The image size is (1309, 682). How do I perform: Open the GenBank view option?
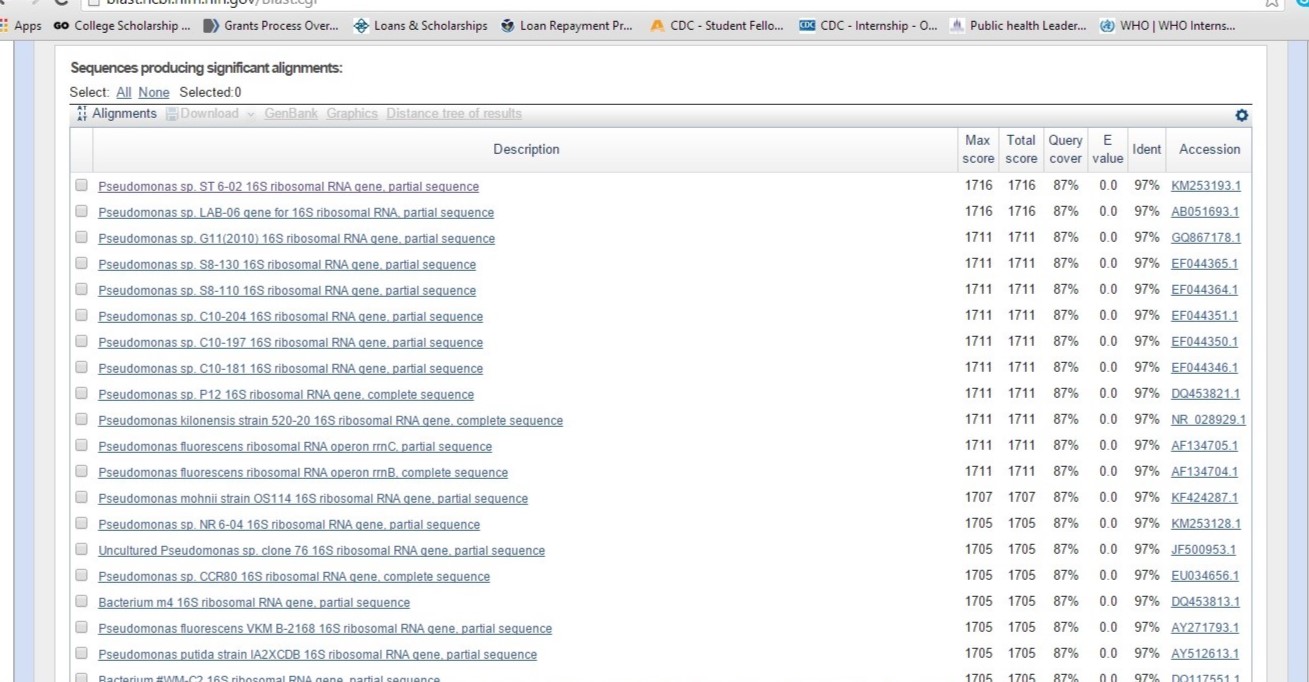coord(291,114)
